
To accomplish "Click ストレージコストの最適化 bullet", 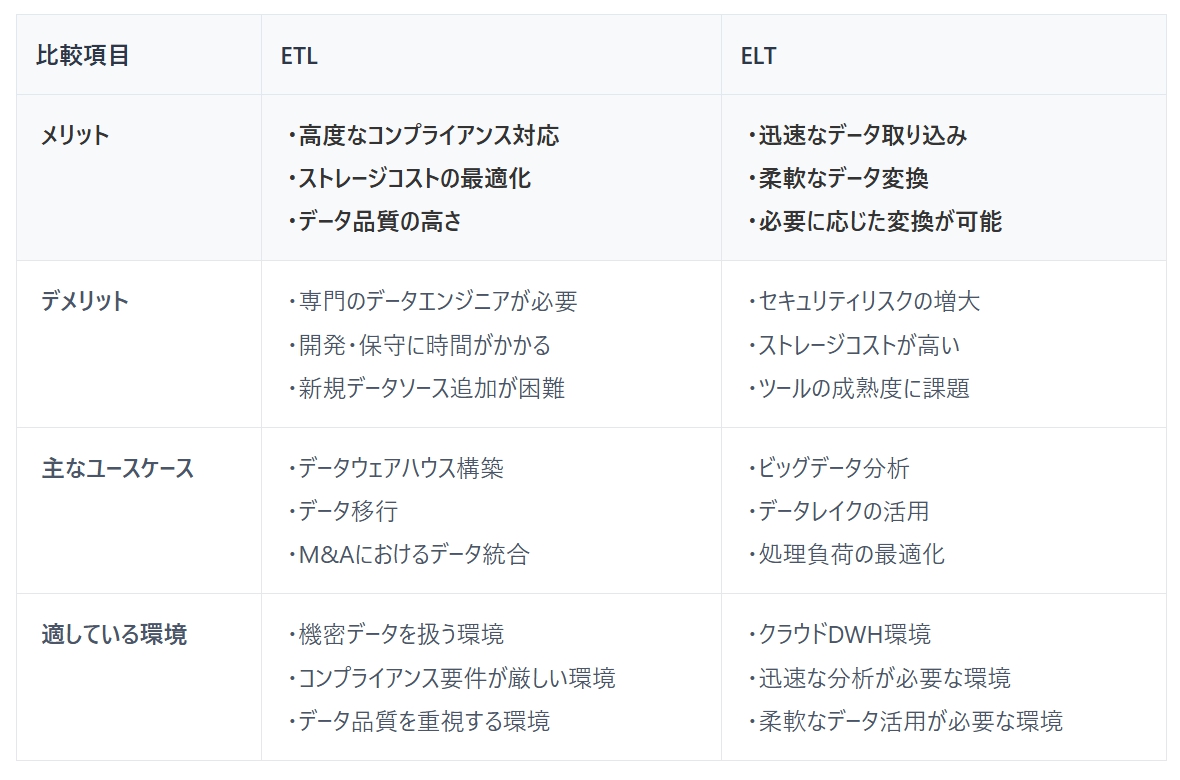I will click(414, 178).
